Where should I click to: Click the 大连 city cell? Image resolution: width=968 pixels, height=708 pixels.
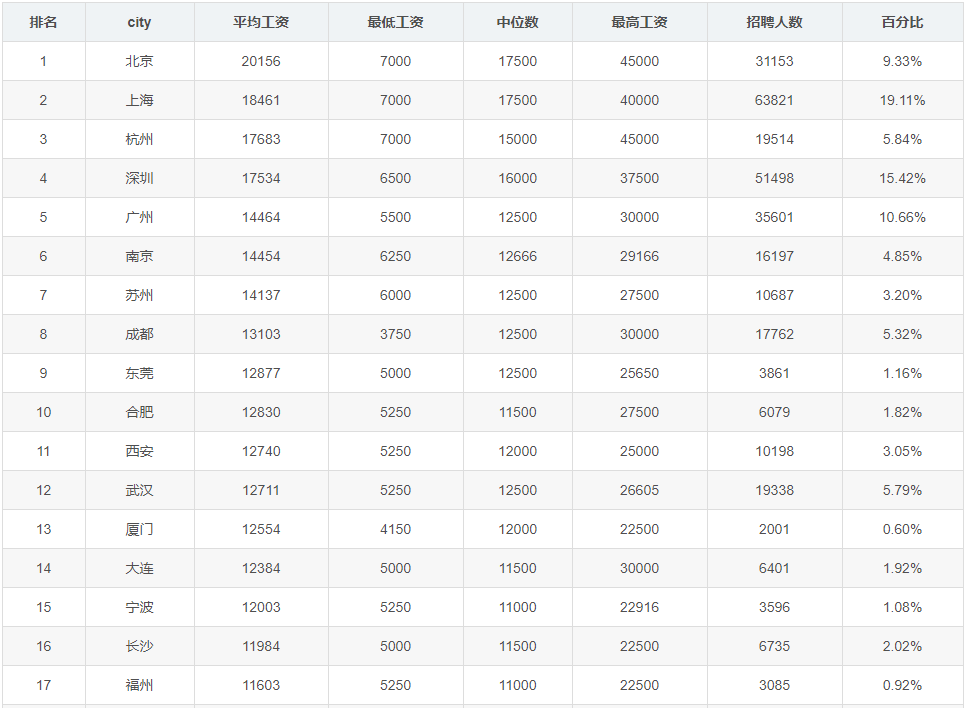pos(139,568)
